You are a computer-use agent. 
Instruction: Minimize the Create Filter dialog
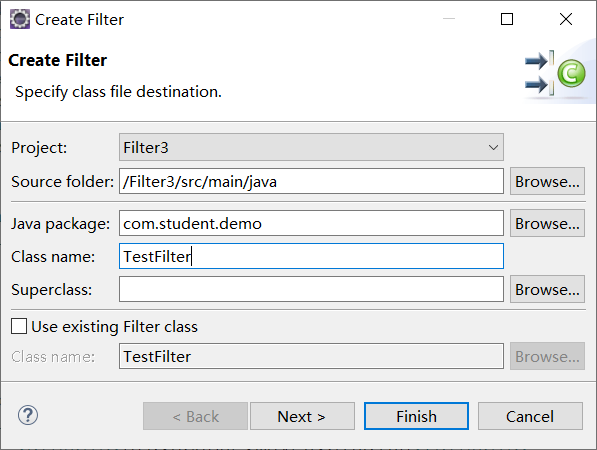pyautogui.click(x=449, y=19)
